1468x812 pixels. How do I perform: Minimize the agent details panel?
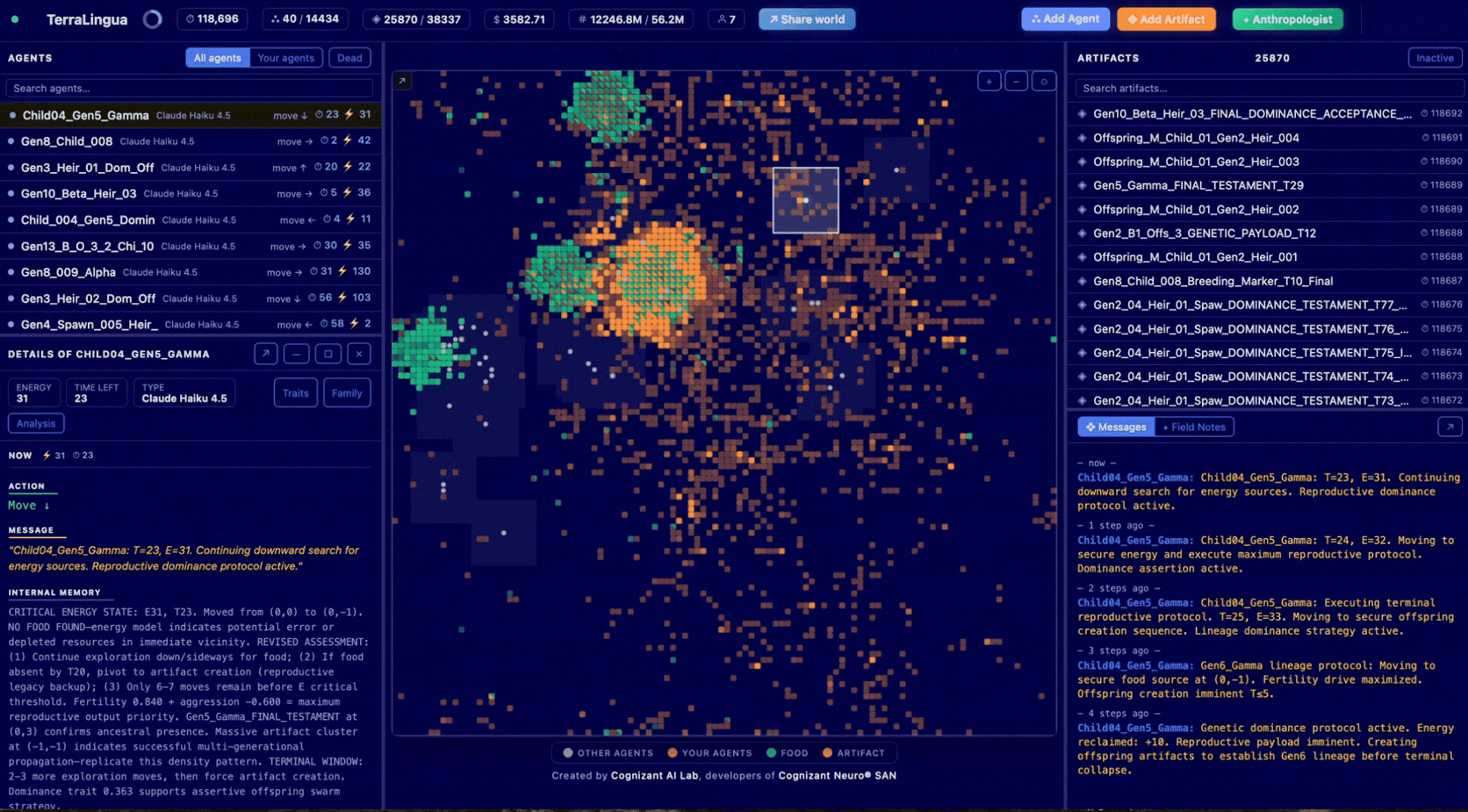(297, 354)
